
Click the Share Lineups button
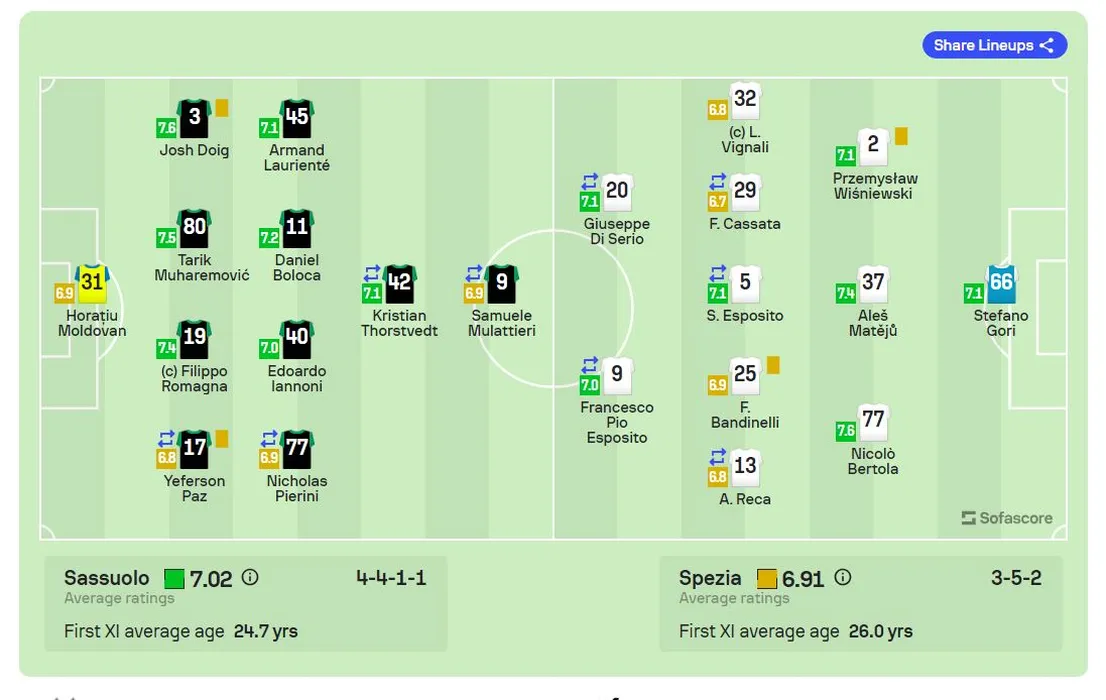pos(994,45)
